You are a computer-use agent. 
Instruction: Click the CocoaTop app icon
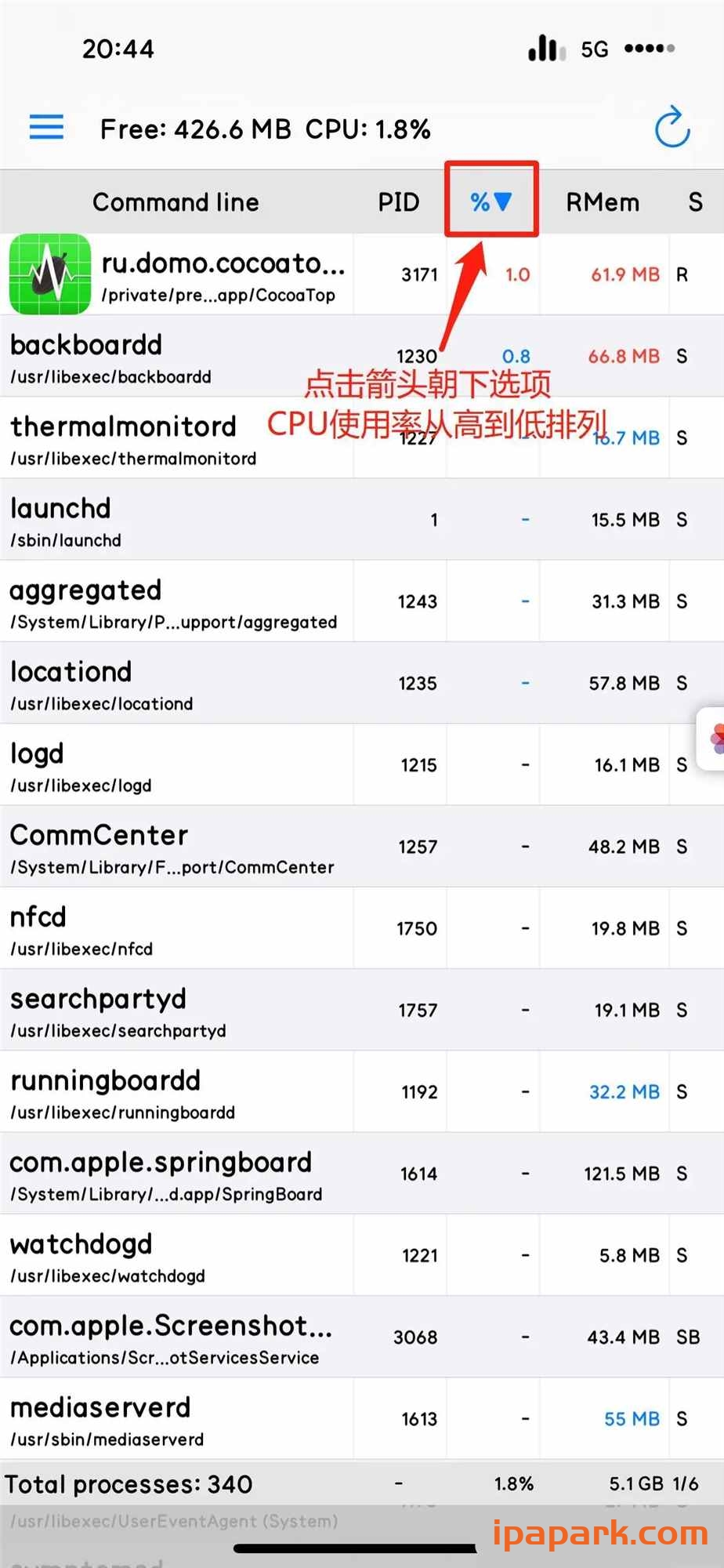click(x=50, y=274)
